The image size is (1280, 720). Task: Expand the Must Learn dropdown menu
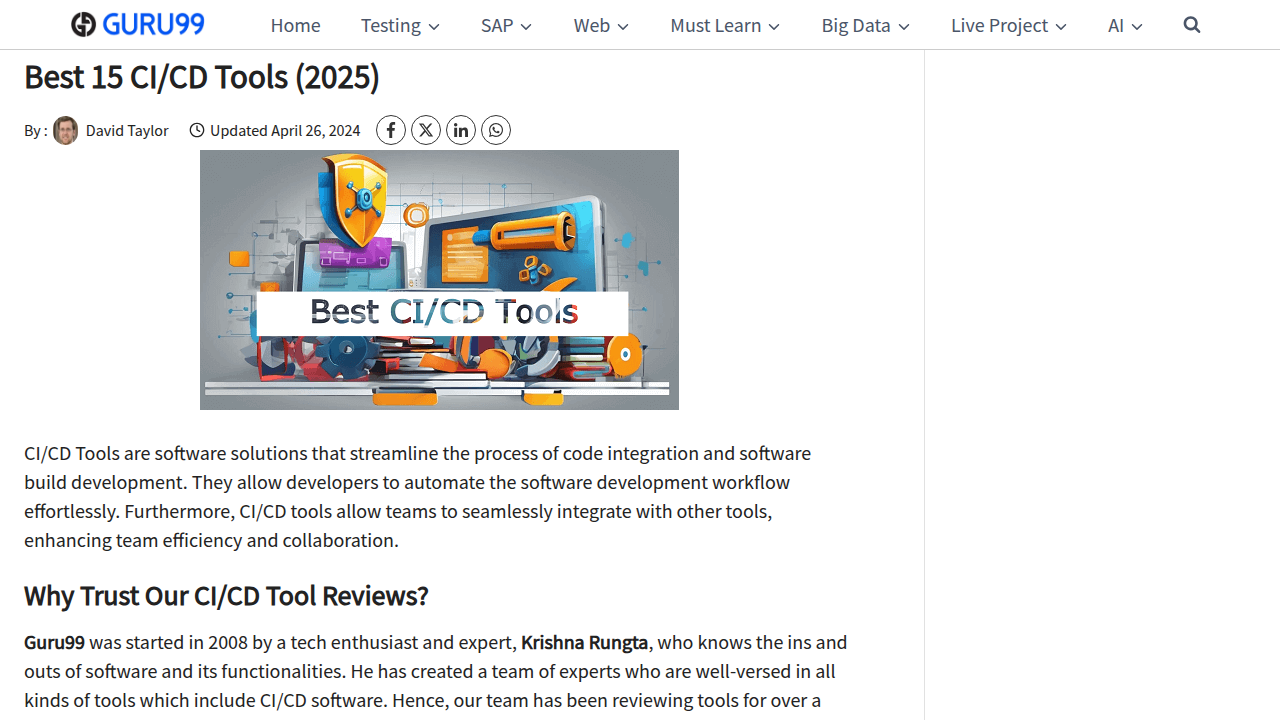(725, 25)
